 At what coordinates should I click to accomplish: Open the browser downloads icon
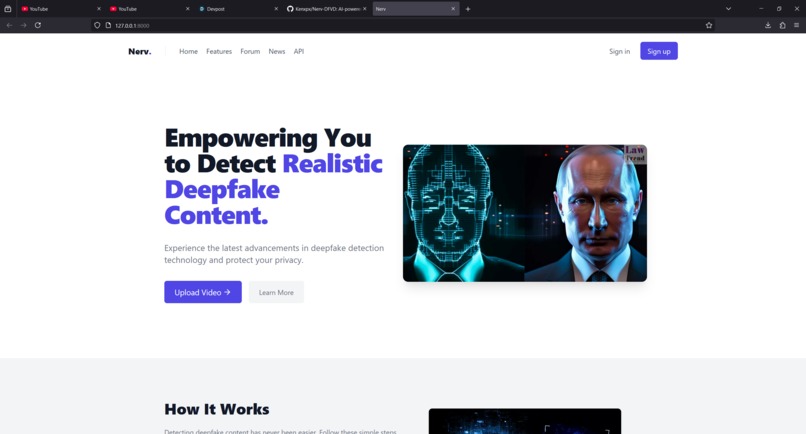[768, 25]
